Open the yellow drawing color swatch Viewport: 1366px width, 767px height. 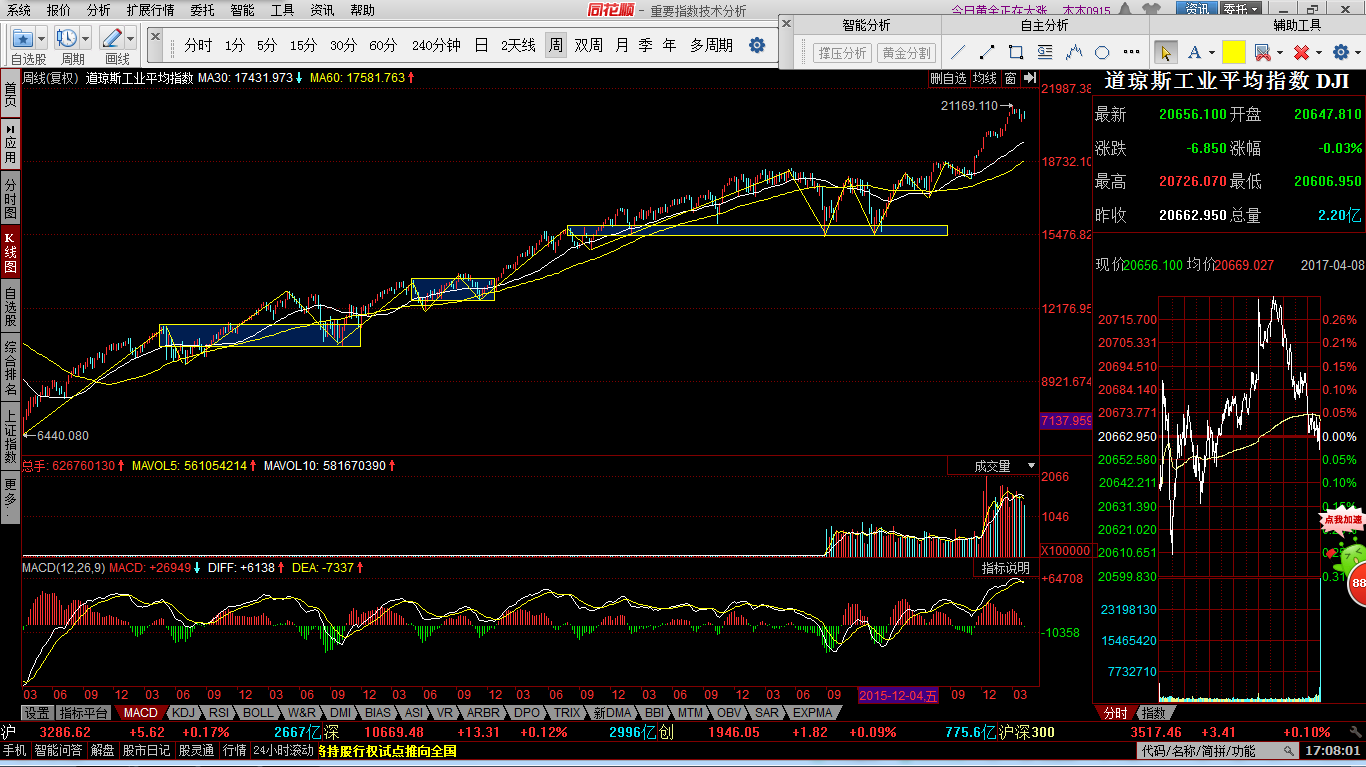click(1233, 52)
